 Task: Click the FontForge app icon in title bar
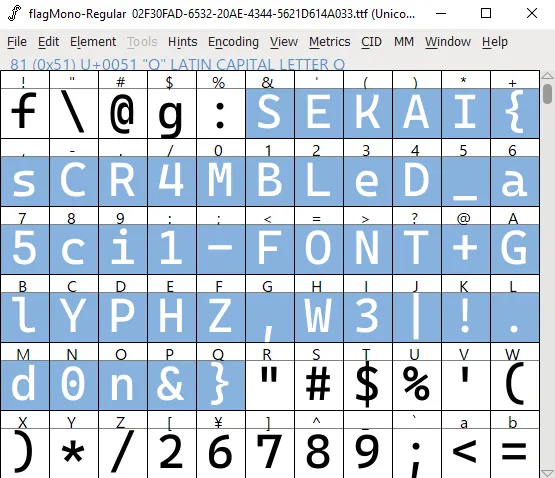point(14,13)
